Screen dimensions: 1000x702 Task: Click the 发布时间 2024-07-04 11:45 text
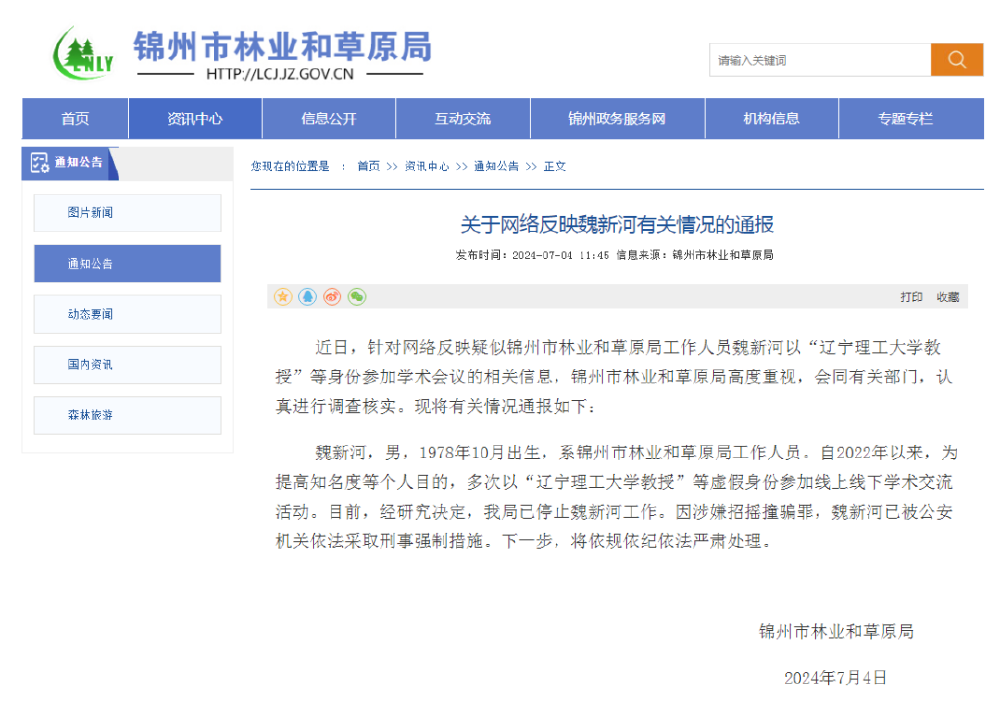coord(533,255)
